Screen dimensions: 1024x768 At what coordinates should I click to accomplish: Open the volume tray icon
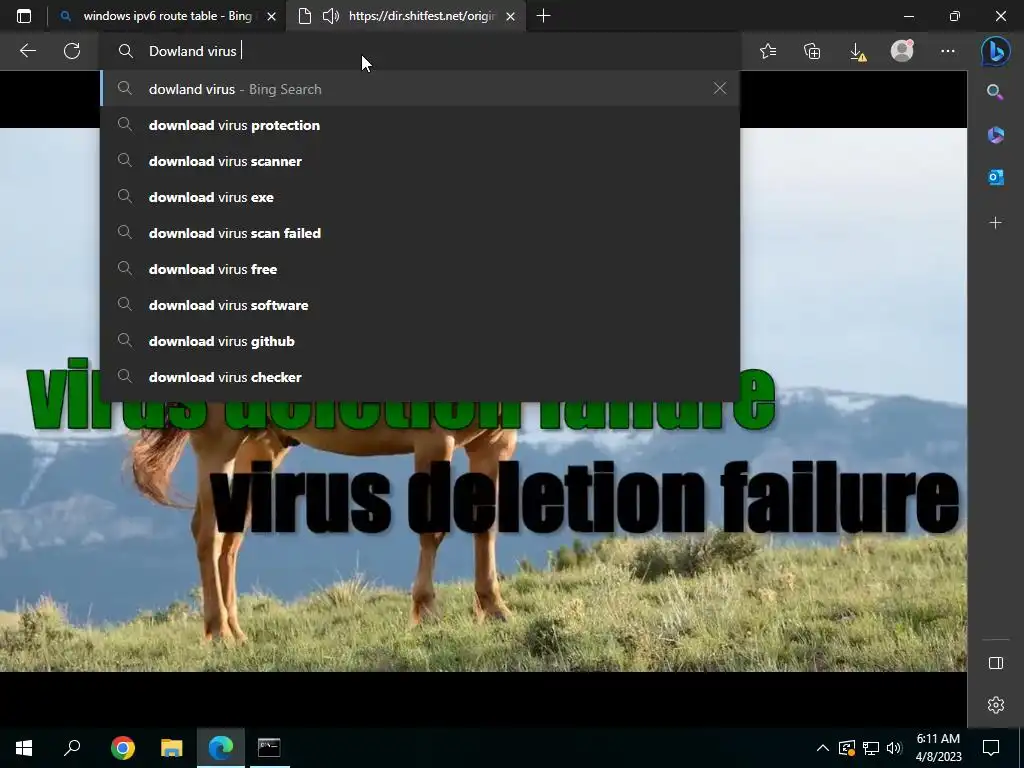(894, 748)
